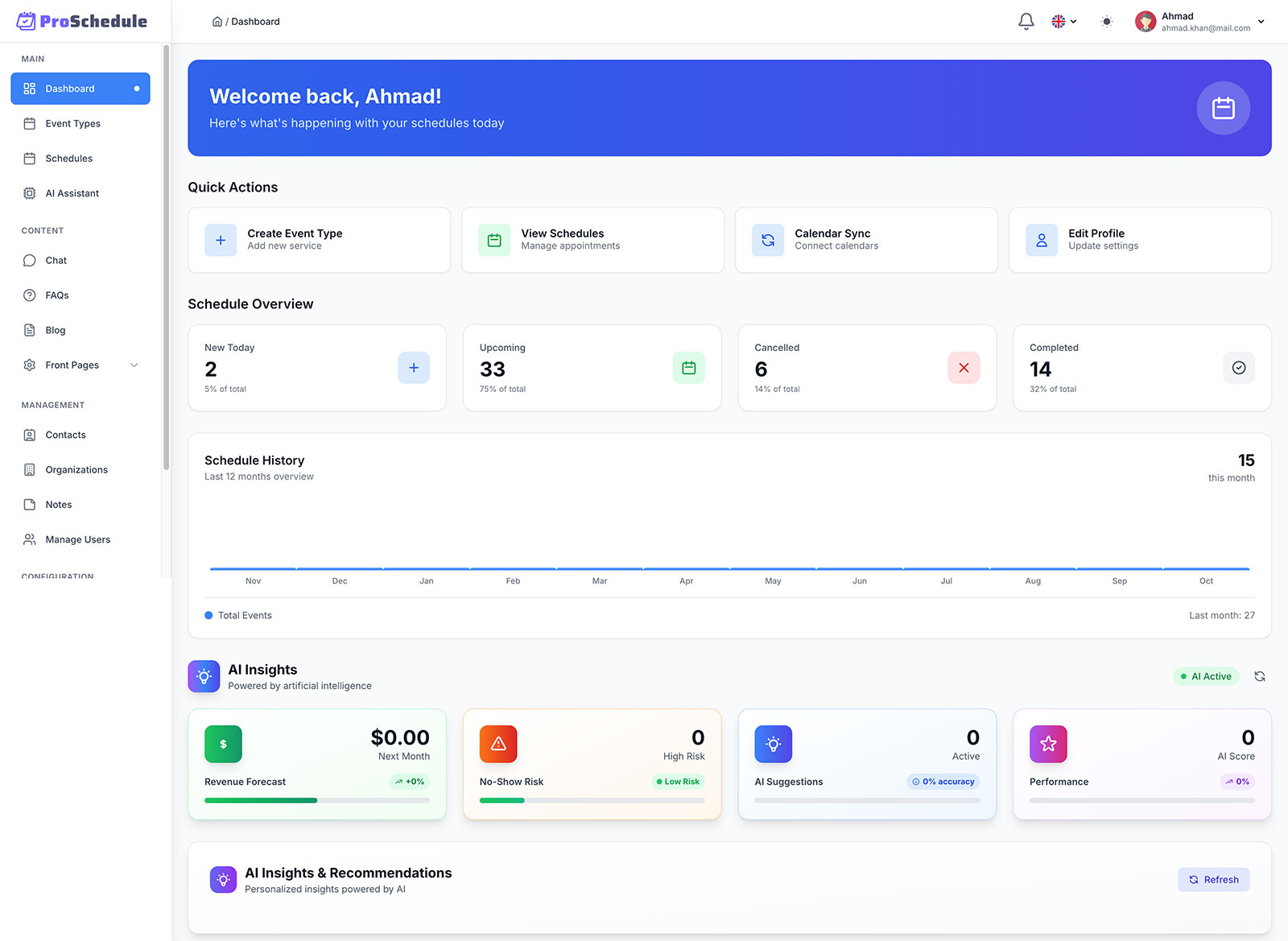The image size is (1288, 941).
Task: Click the Schedules calendar icon in sidebar
Action: pyautogui.click(x=30, y=159)
